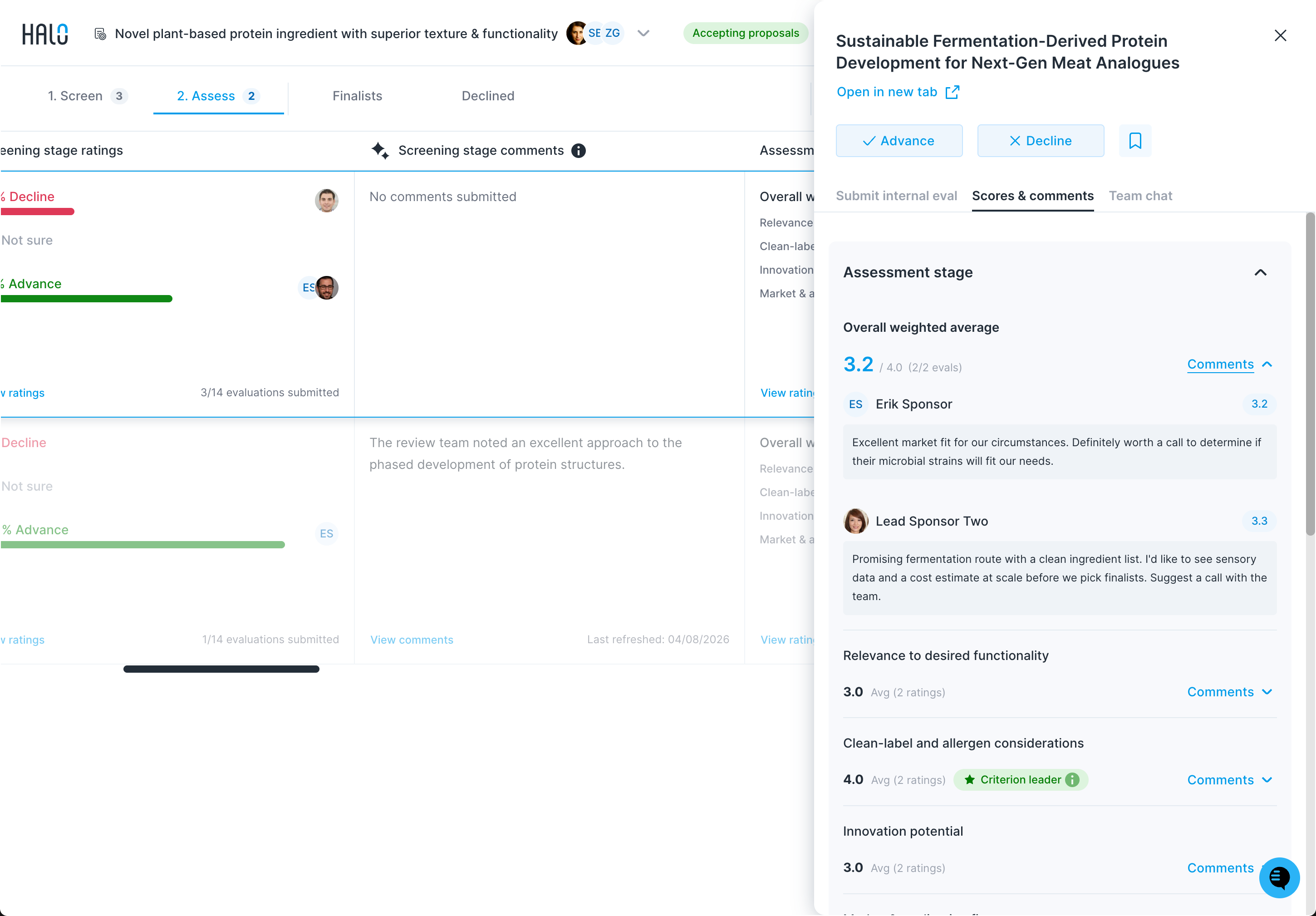The width and height of the screenshot is (1316, 916).
Task: Close the proposal side panel
Action: click(1280, 35)
